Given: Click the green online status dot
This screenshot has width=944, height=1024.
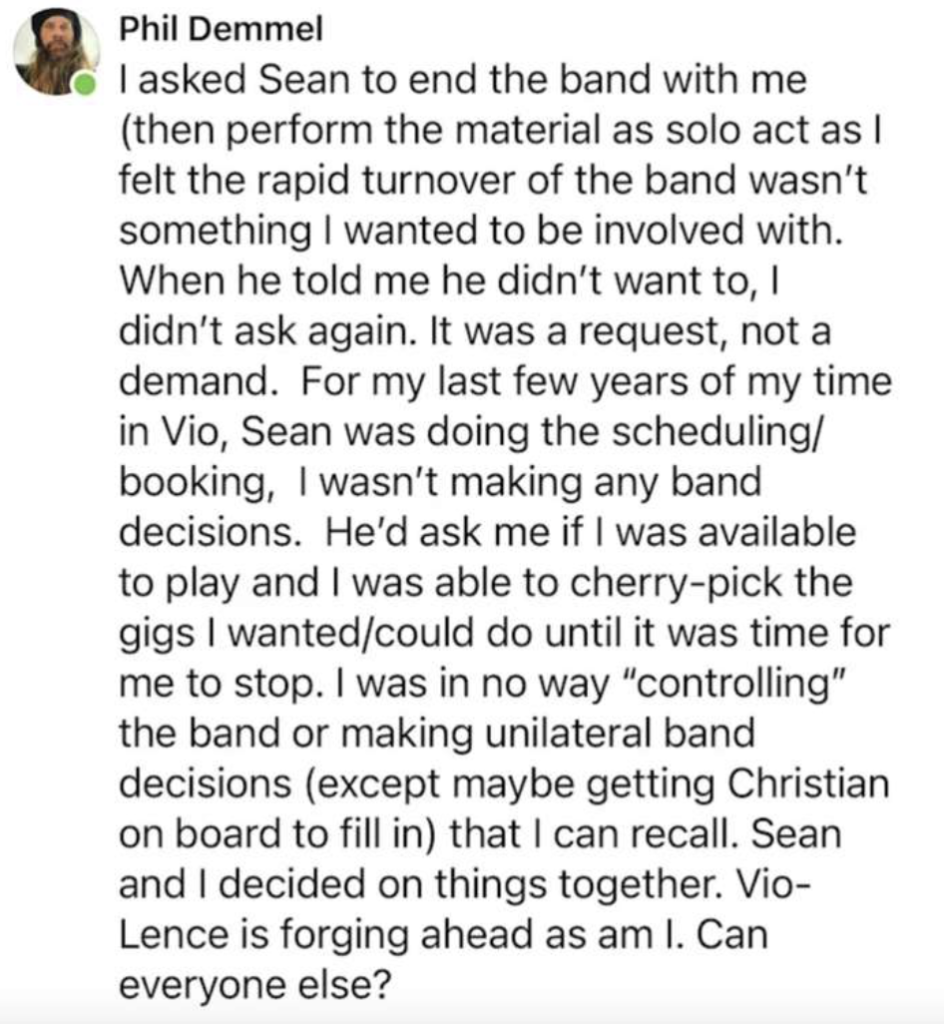Looking at the screenshot, I should coord(88,85).
